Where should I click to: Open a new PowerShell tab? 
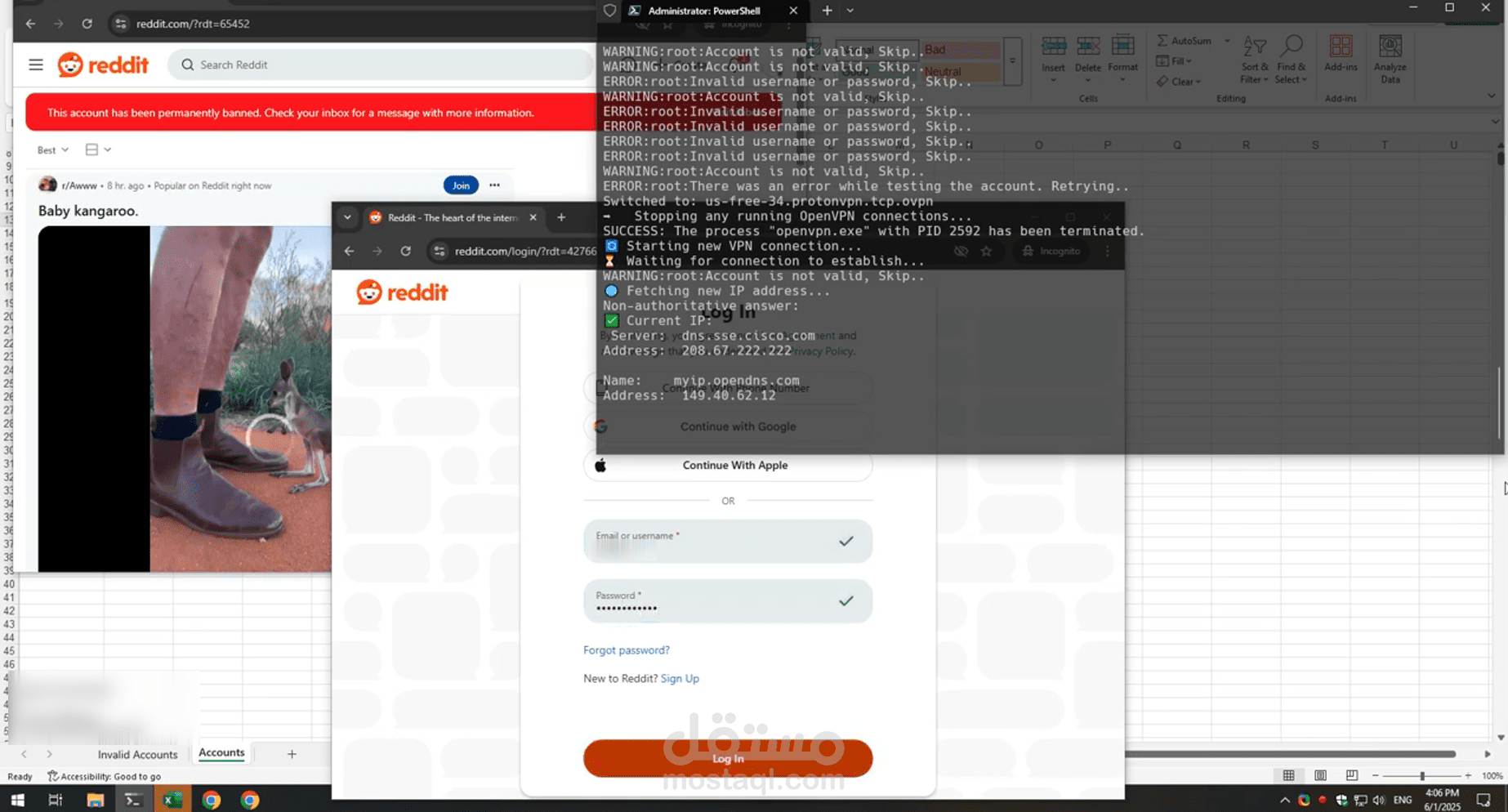827,11
